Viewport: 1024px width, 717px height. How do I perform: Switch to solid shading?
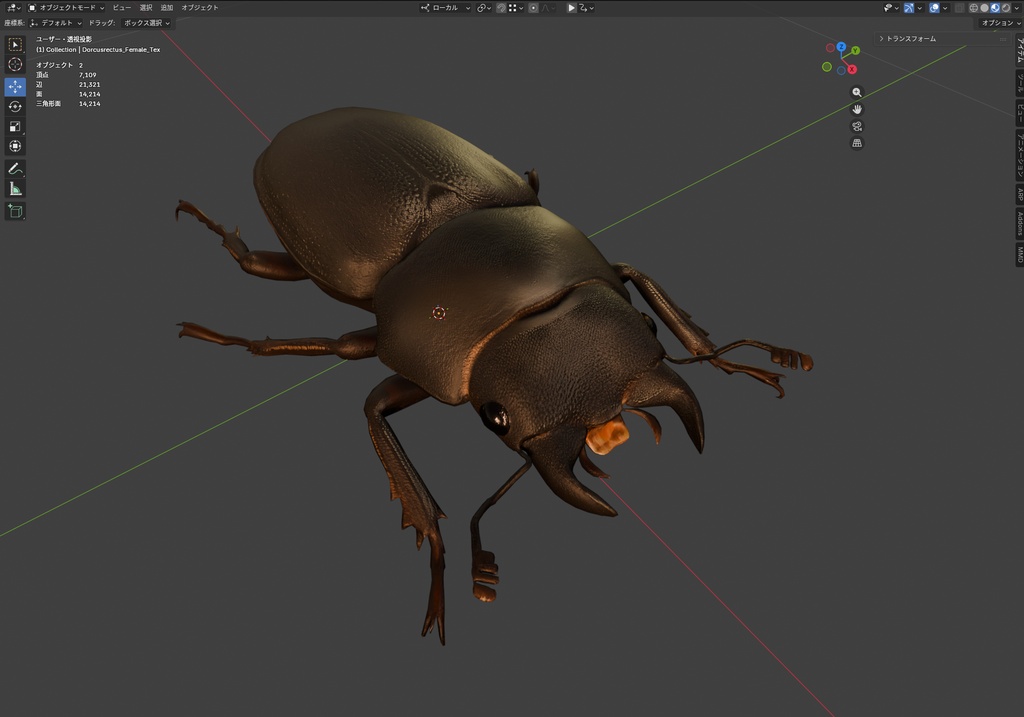[x=984, y=8]
